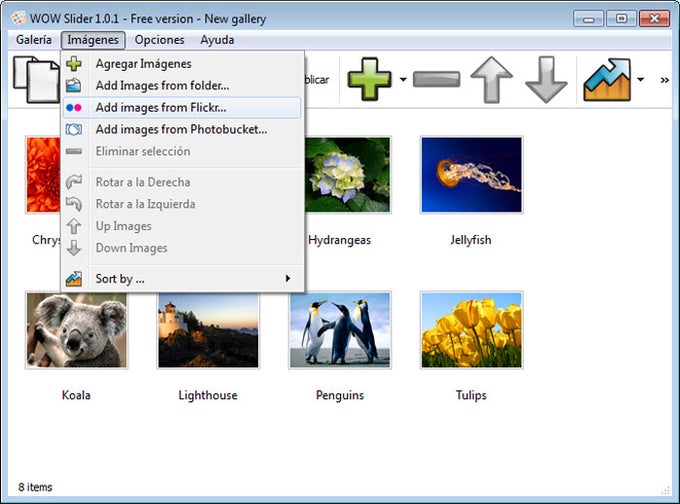This screenshot has height=504, width=680.
Task: Click the Penguins caption text
Action: click(x=340, y=395)
